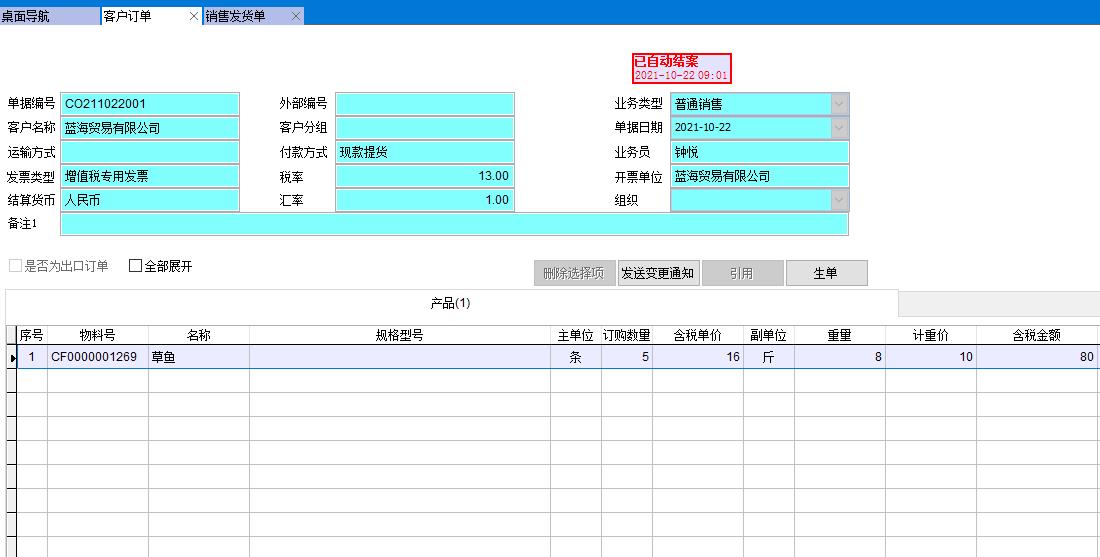Click the 外部编号 input field

click(424, 104)
